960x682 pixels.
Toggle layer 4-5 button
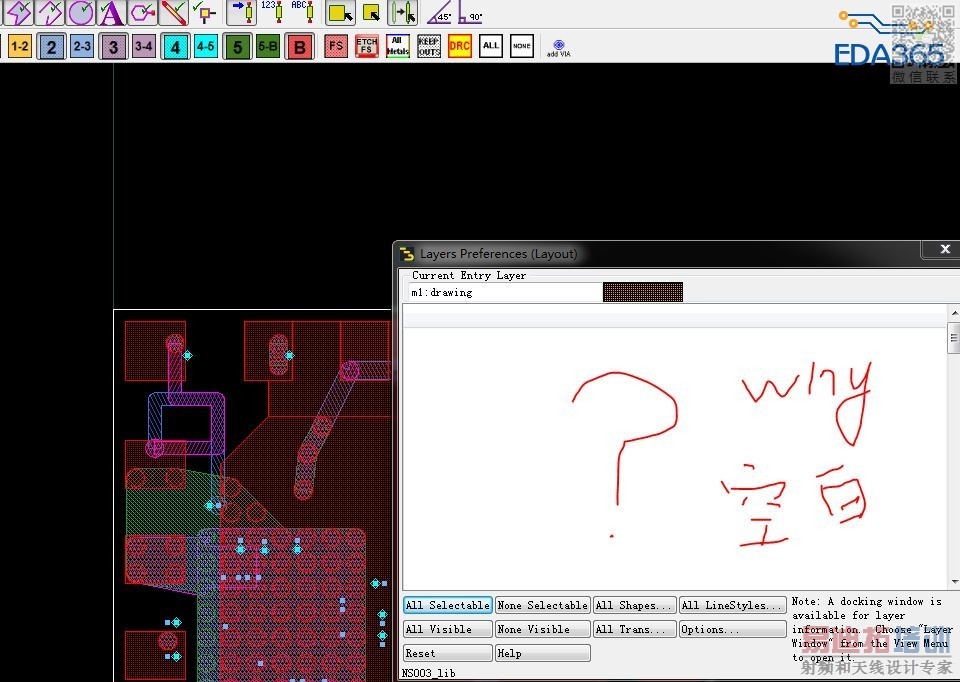click(x=206, y=47)
